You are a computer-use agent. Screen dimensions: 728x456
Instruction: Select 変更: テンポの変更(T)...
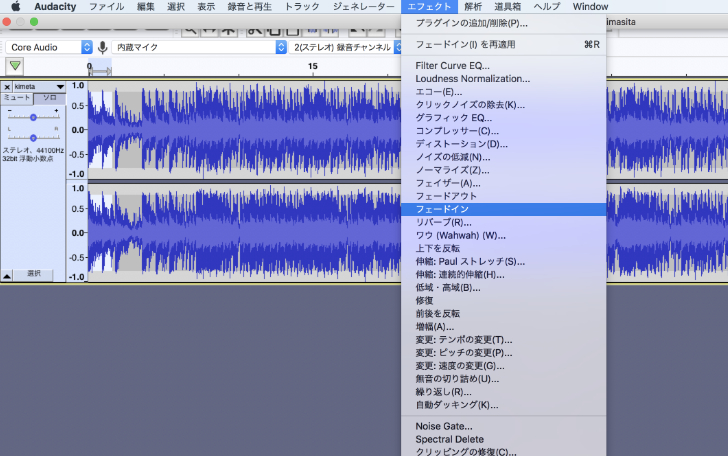click(504, 339)
